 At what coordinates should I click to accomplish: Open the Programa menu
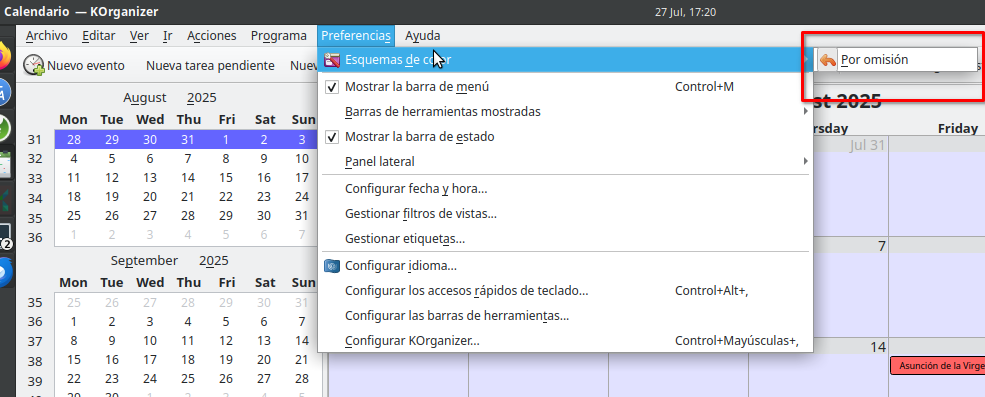coord(279,36)
